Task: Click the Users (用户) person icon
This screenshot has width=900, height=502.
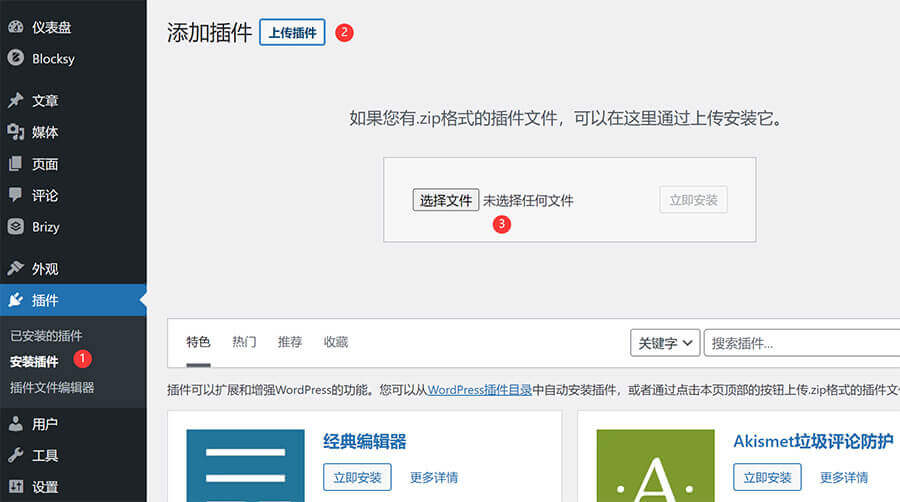Action: 16,424
